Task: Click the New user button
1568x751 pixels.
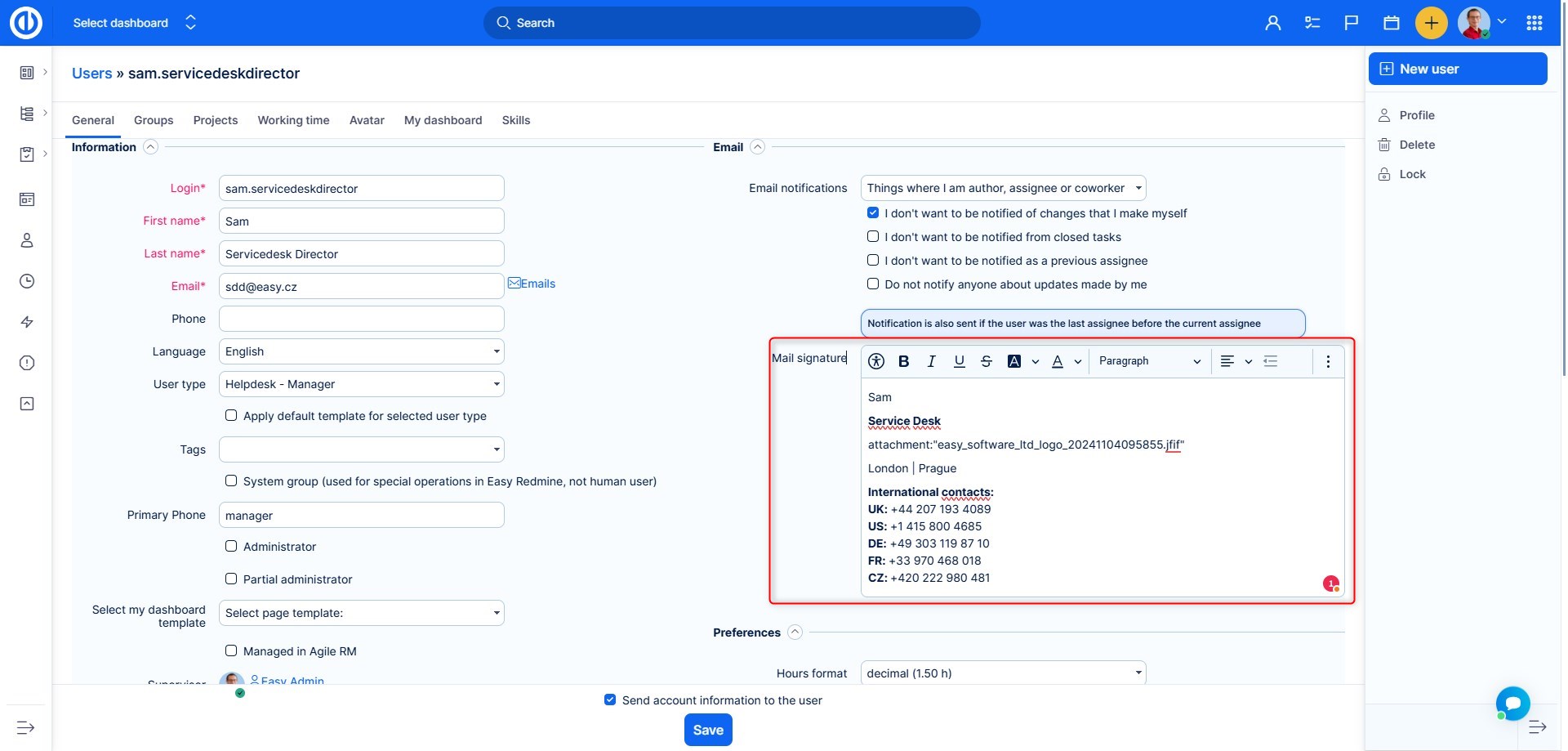Action: (1457, 69)
